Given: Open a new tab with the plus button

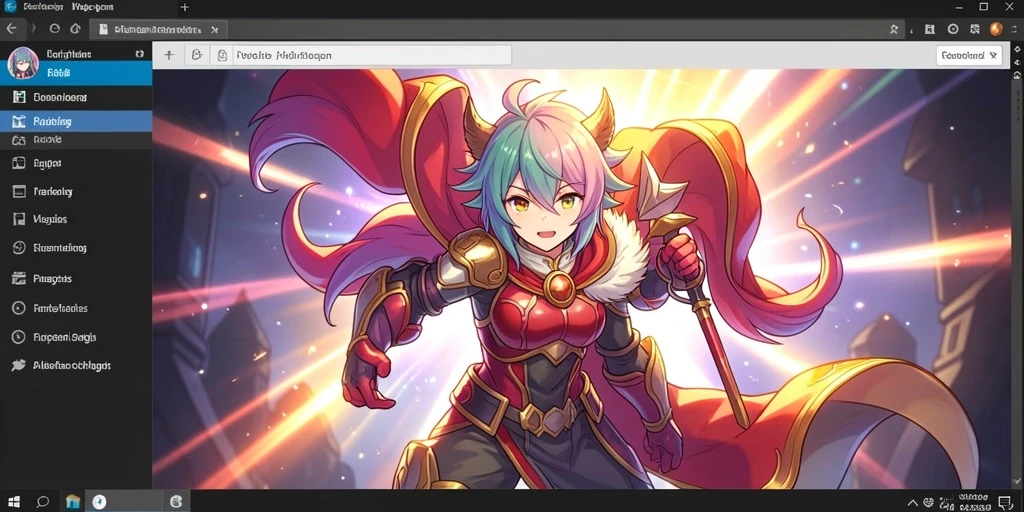Looking at the screenshot, I should tap(185, 7).
